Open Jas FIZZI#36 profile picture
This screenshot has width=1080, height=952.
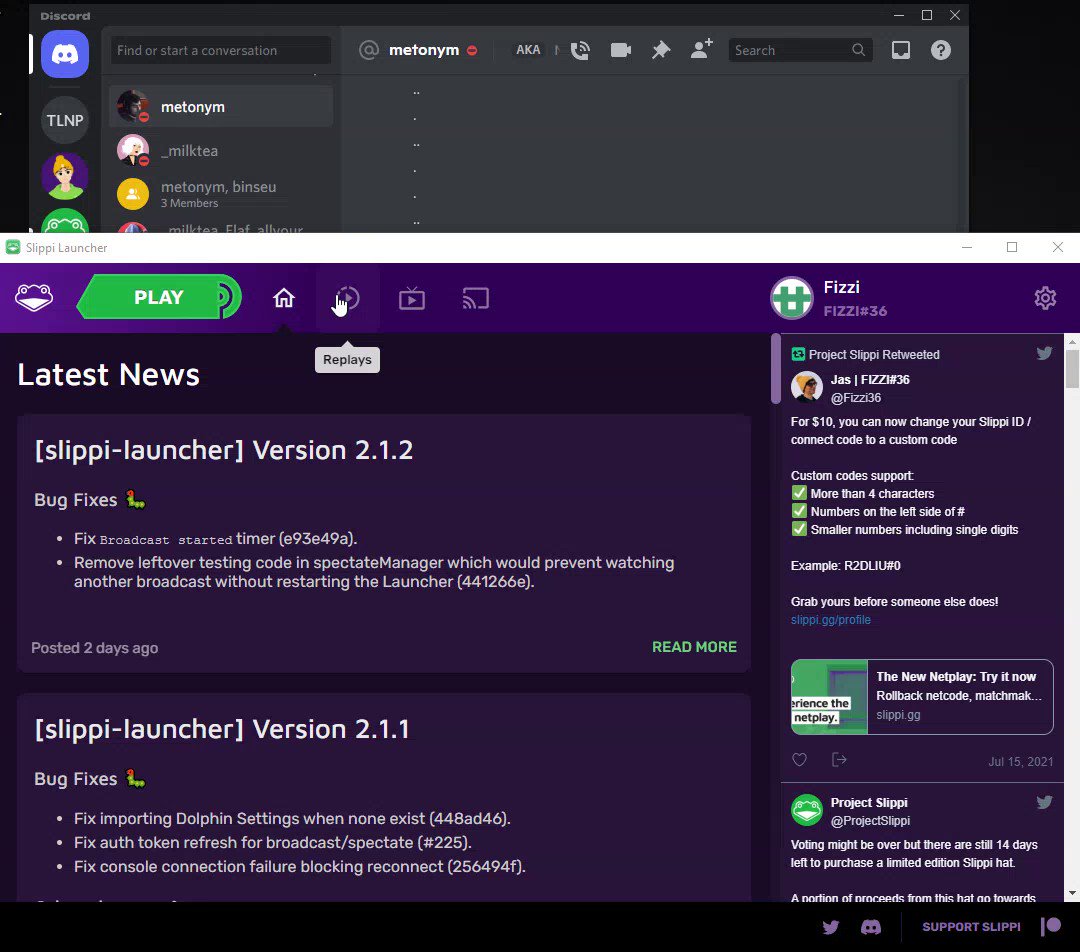point(807,387)
